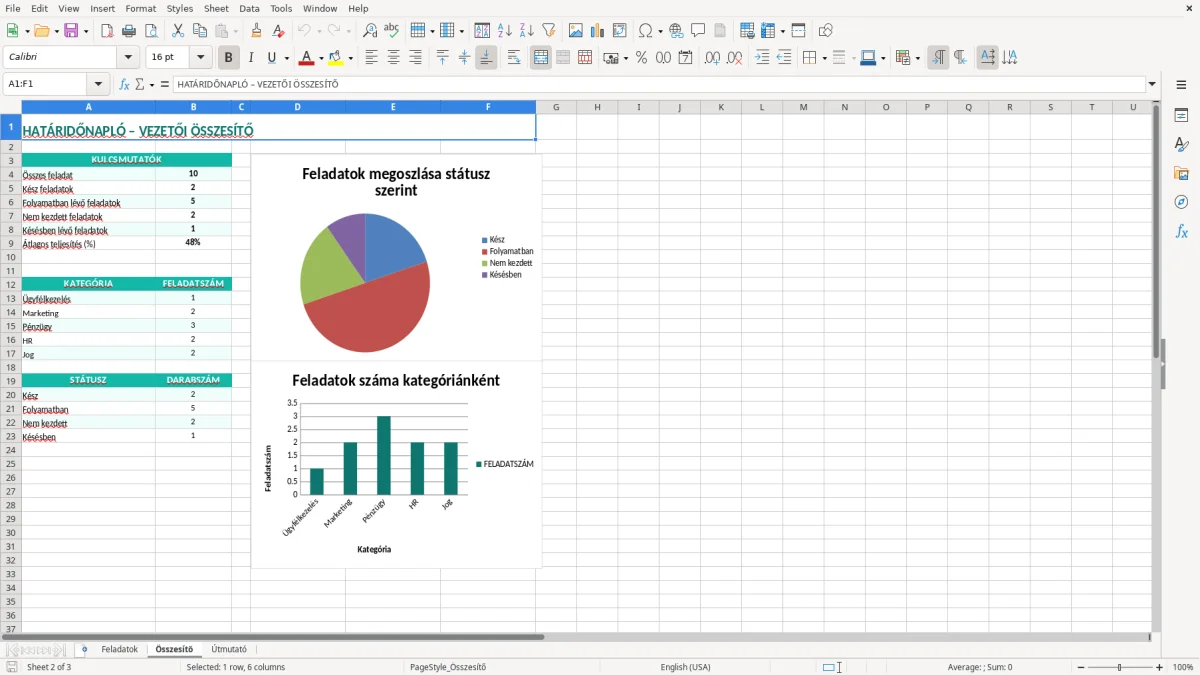
Task: Increase cell indent
Action: pyautogui.click(x=762, y=58)
